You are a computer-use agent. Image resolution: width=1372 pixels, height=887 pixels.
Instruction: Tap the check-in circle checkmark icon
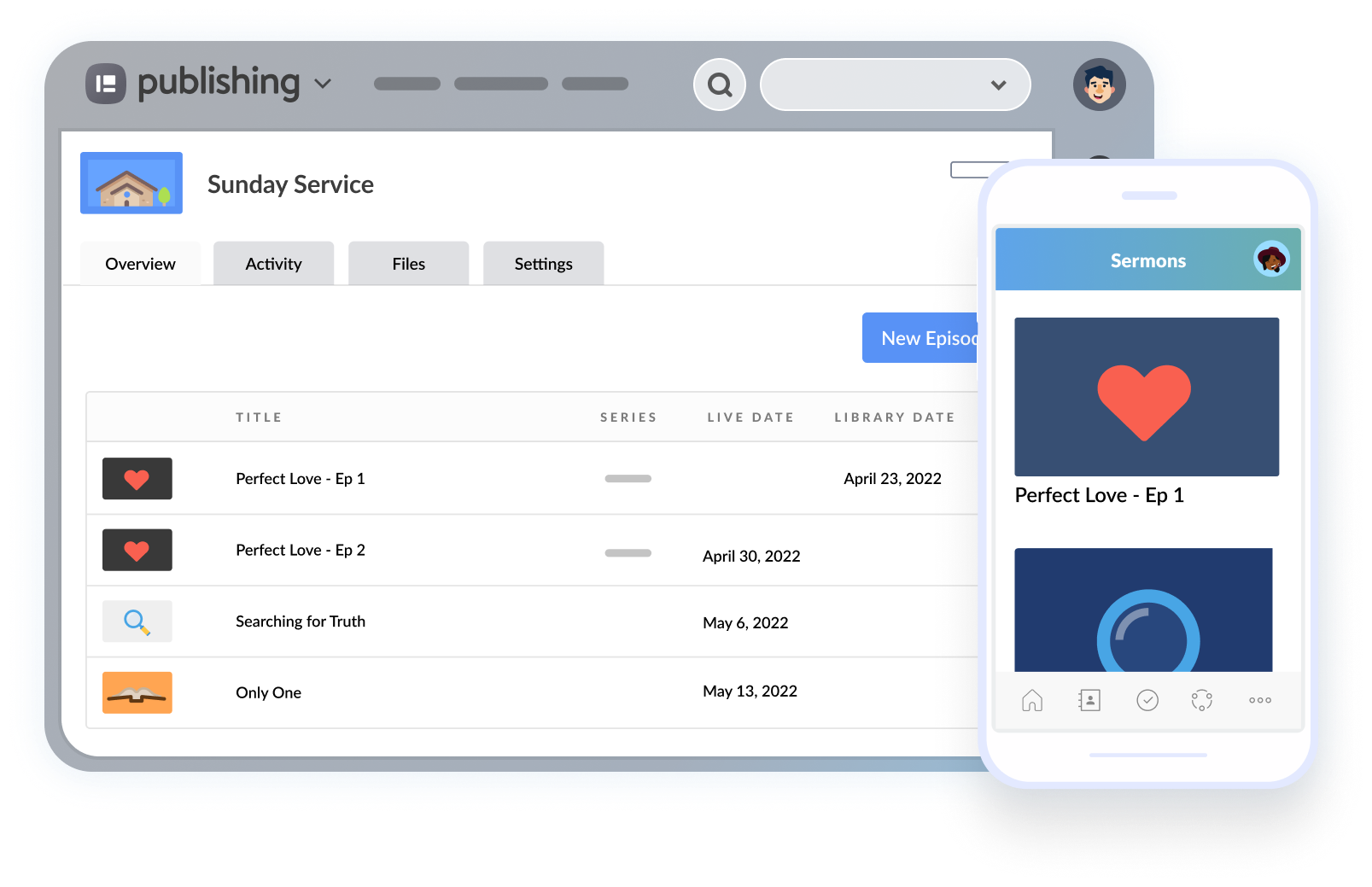(x=1147, y=700)
